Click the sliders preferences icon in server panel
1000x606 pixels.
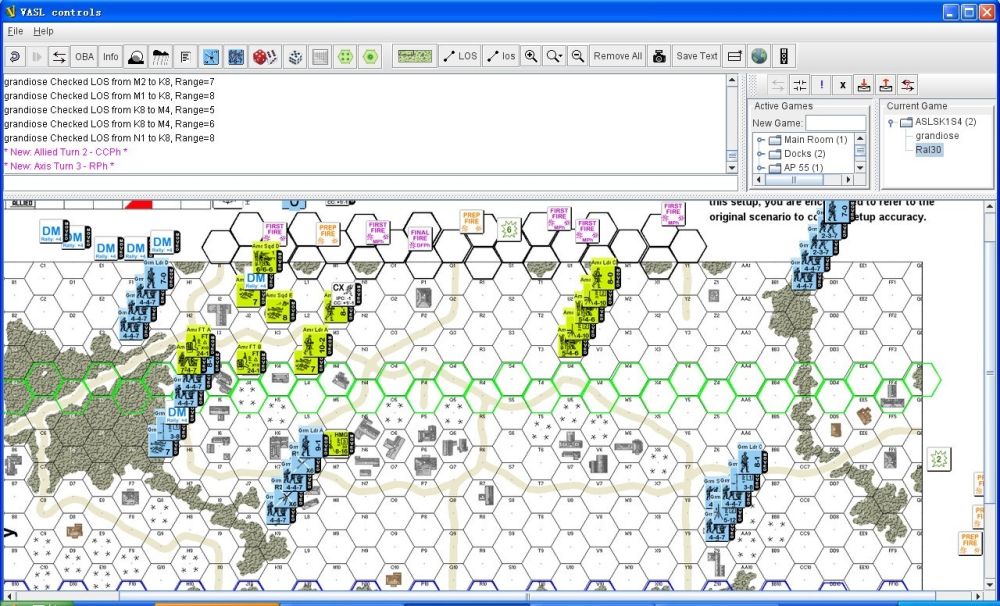click(799, 85)
